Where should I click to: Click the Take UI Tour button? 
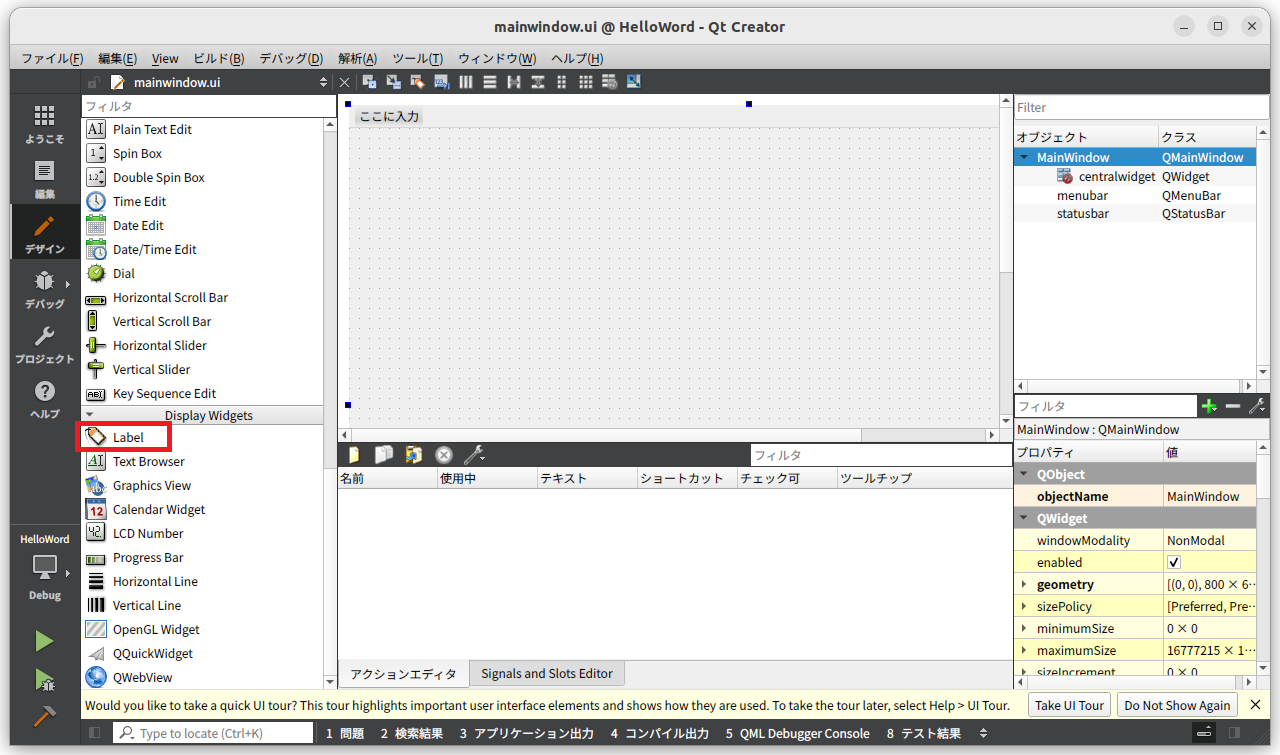tap(1069, 705)
